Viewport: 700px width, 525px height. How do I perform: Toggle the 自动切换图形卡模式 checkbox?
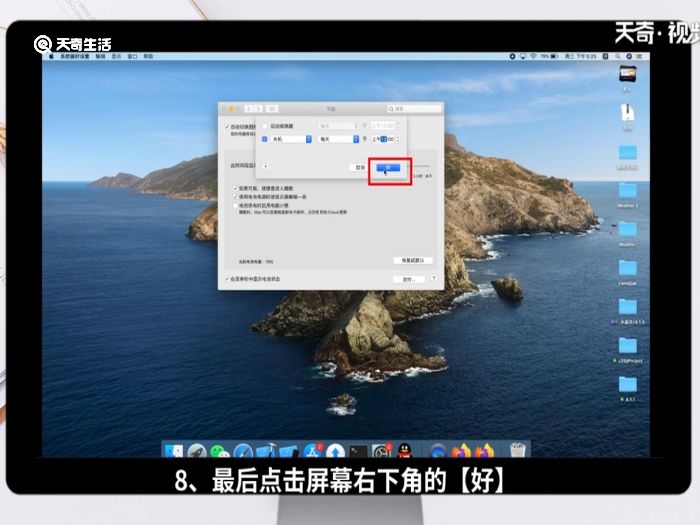pos(227,127)
